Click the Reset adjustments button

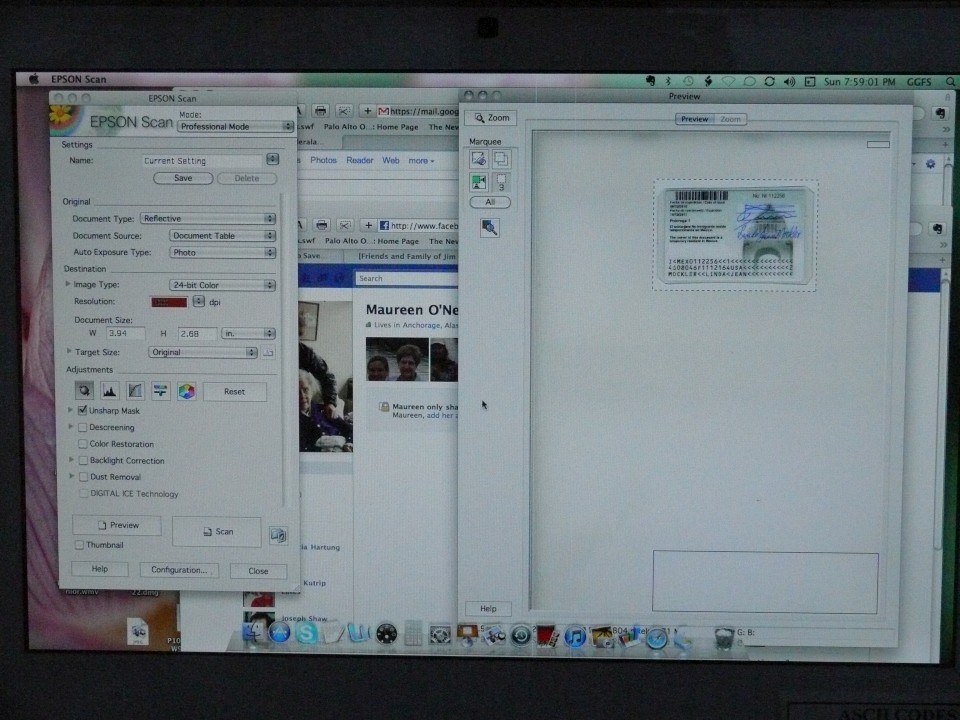[234, 391]
